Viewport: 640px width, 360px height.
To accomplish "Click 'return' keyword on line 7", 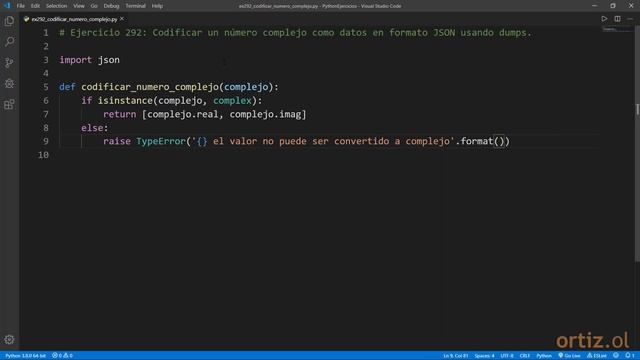I will tap(120, 114).
